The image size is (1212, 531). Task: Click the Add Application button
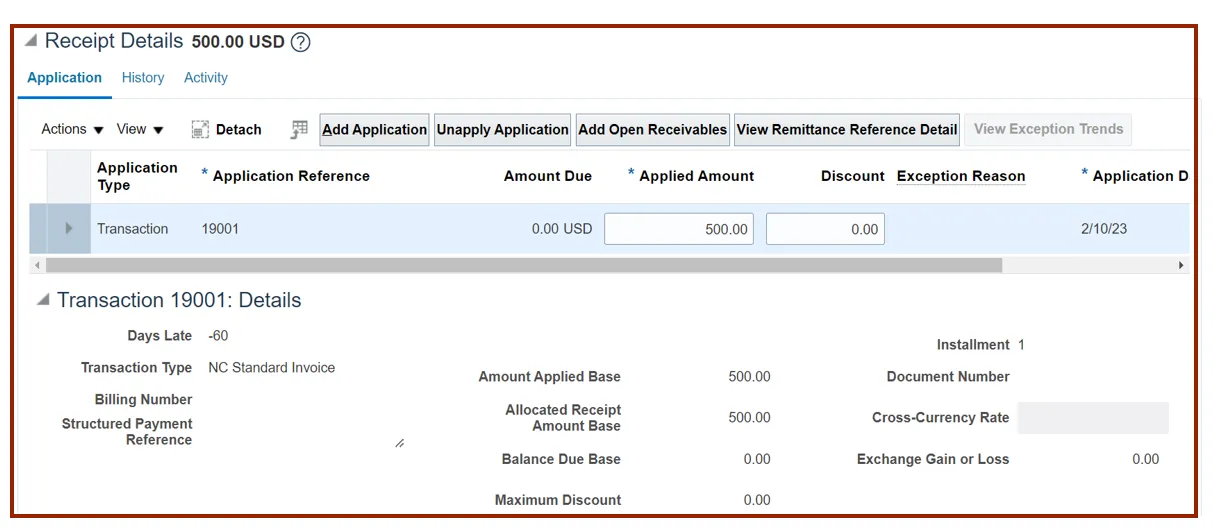[x=374, y=130]
